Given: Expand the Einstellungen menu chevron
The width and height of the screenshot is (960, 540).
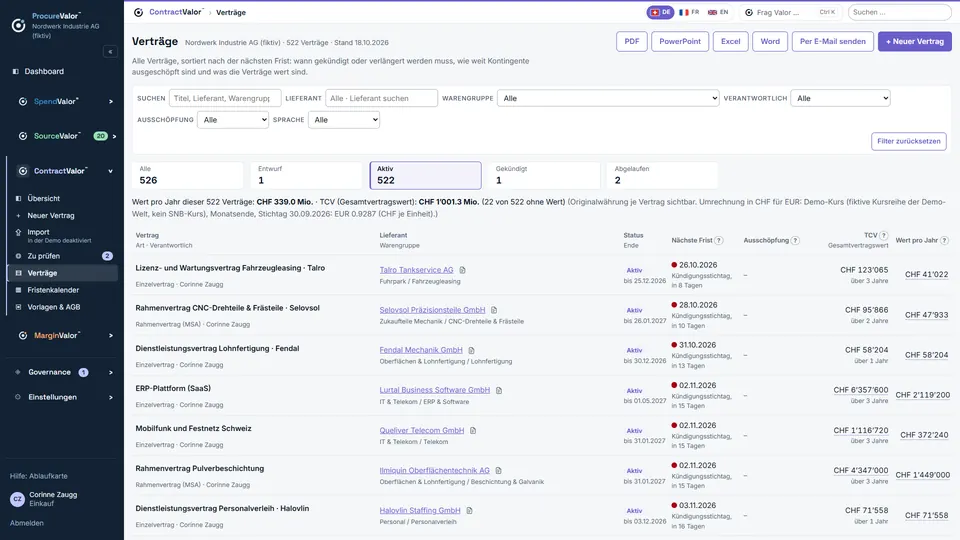Looking at the screenshot, I should (111, 397).
